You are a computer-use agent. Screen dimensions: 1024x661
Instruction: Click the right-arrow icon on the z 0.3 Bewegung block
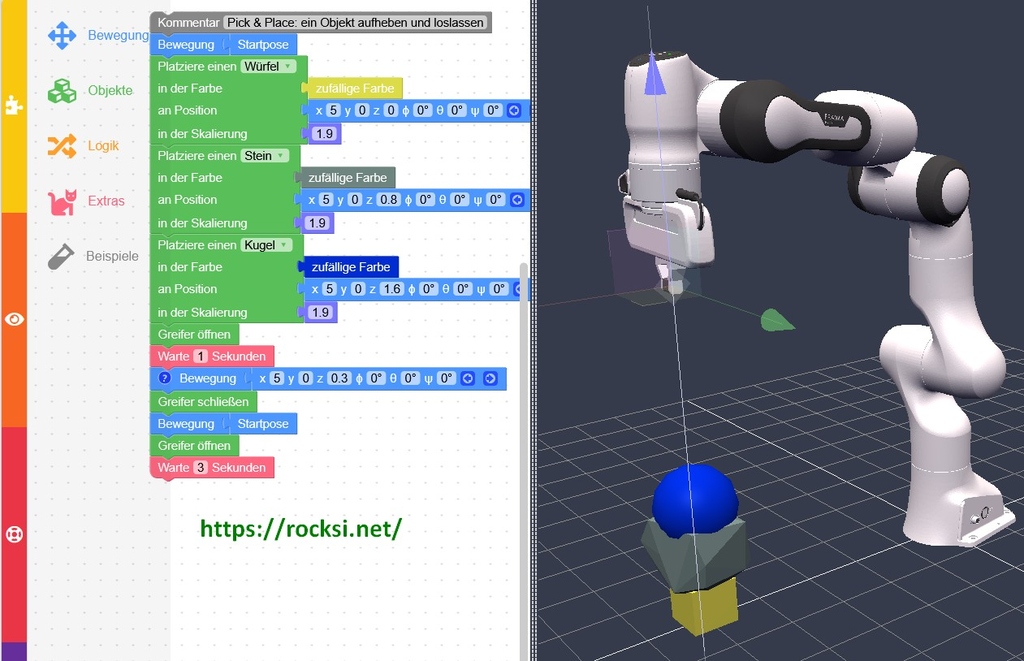(x=490, y=379)
